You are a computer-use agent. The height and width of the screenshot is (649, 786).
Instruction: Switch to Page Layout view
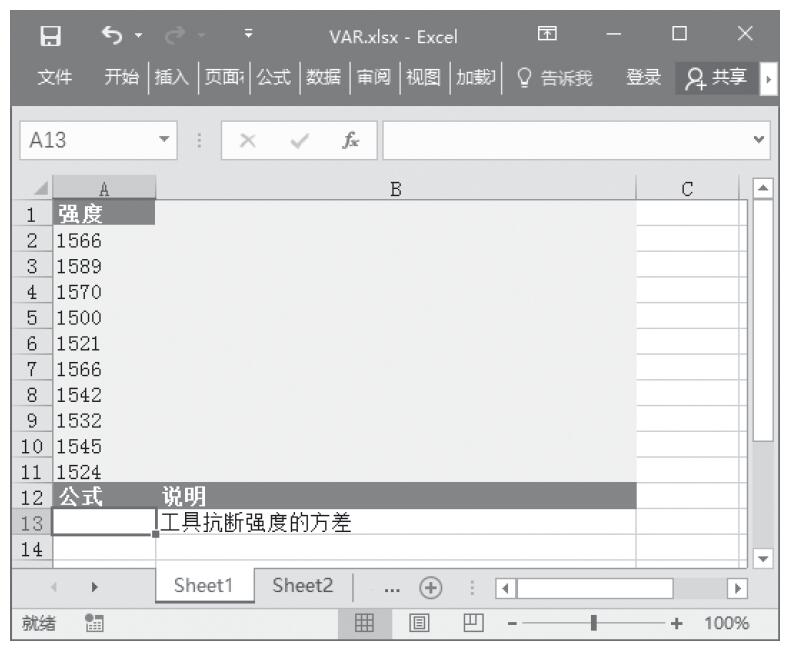coord(418,623)
